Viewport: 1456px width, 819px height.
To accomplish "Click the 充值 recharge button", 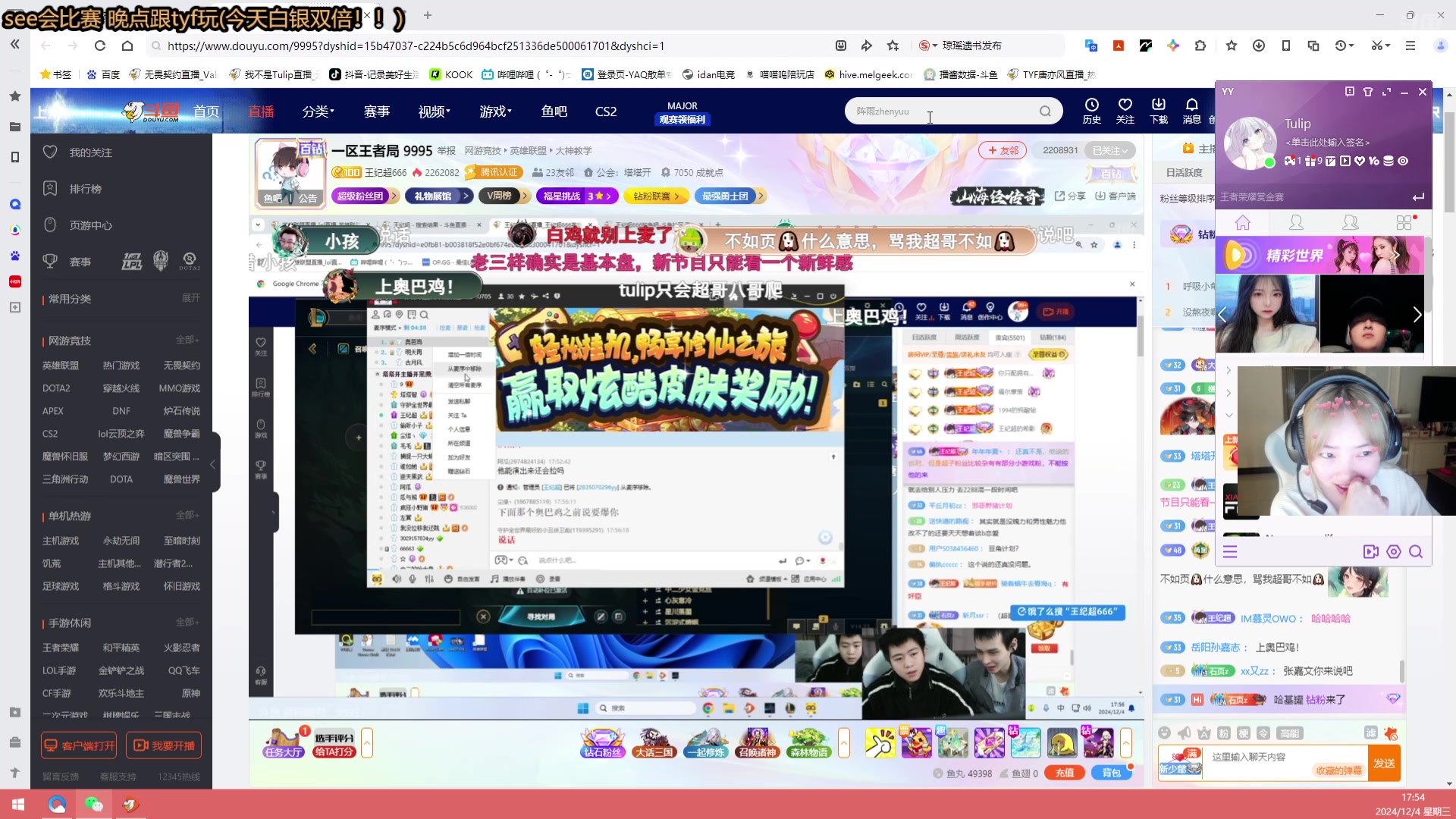I will coord(1065,773).
